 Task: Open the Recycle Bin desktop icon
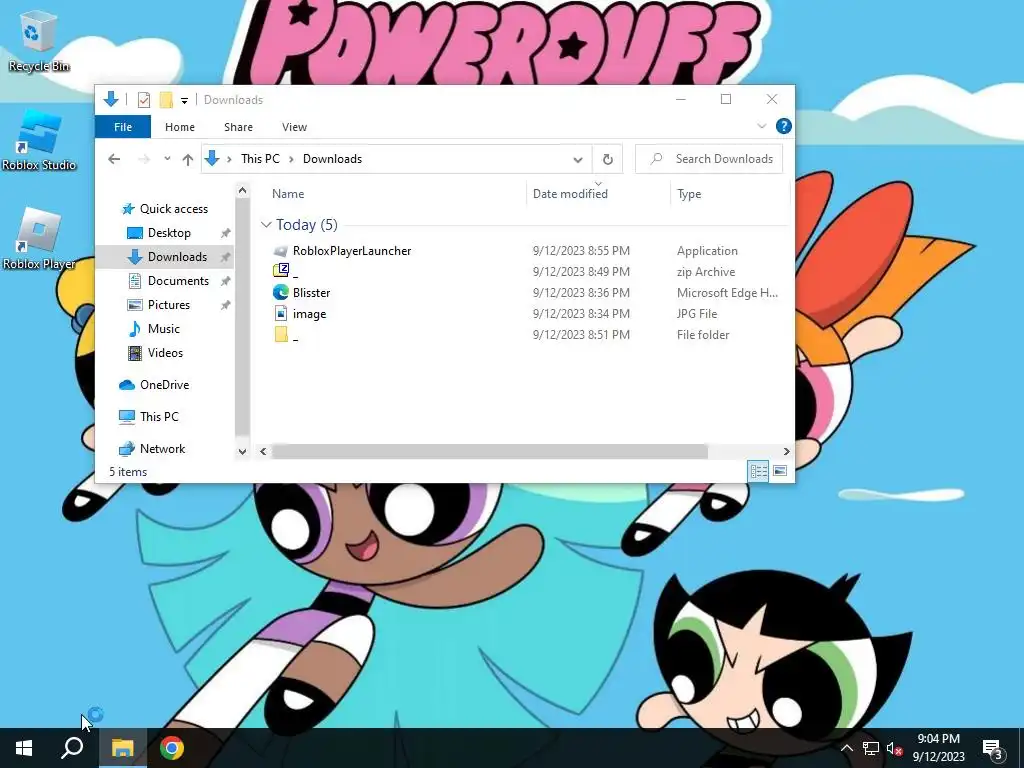coord(39,42)
